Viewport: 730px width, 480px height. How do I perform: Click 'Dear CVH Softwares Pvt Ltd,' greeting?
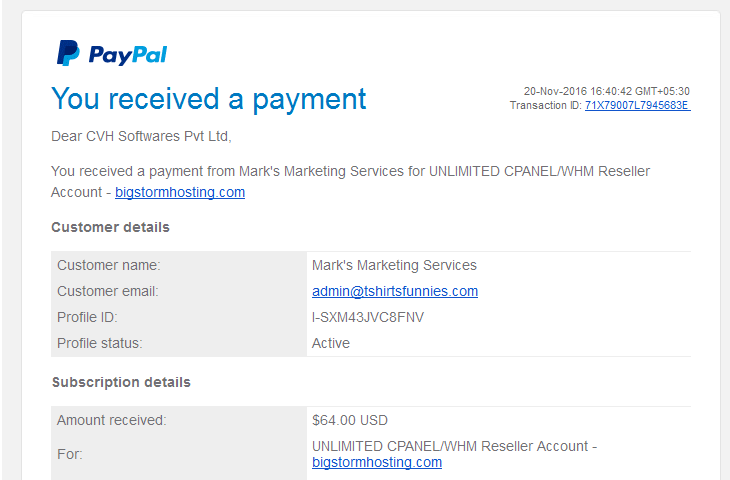(141, 136)
